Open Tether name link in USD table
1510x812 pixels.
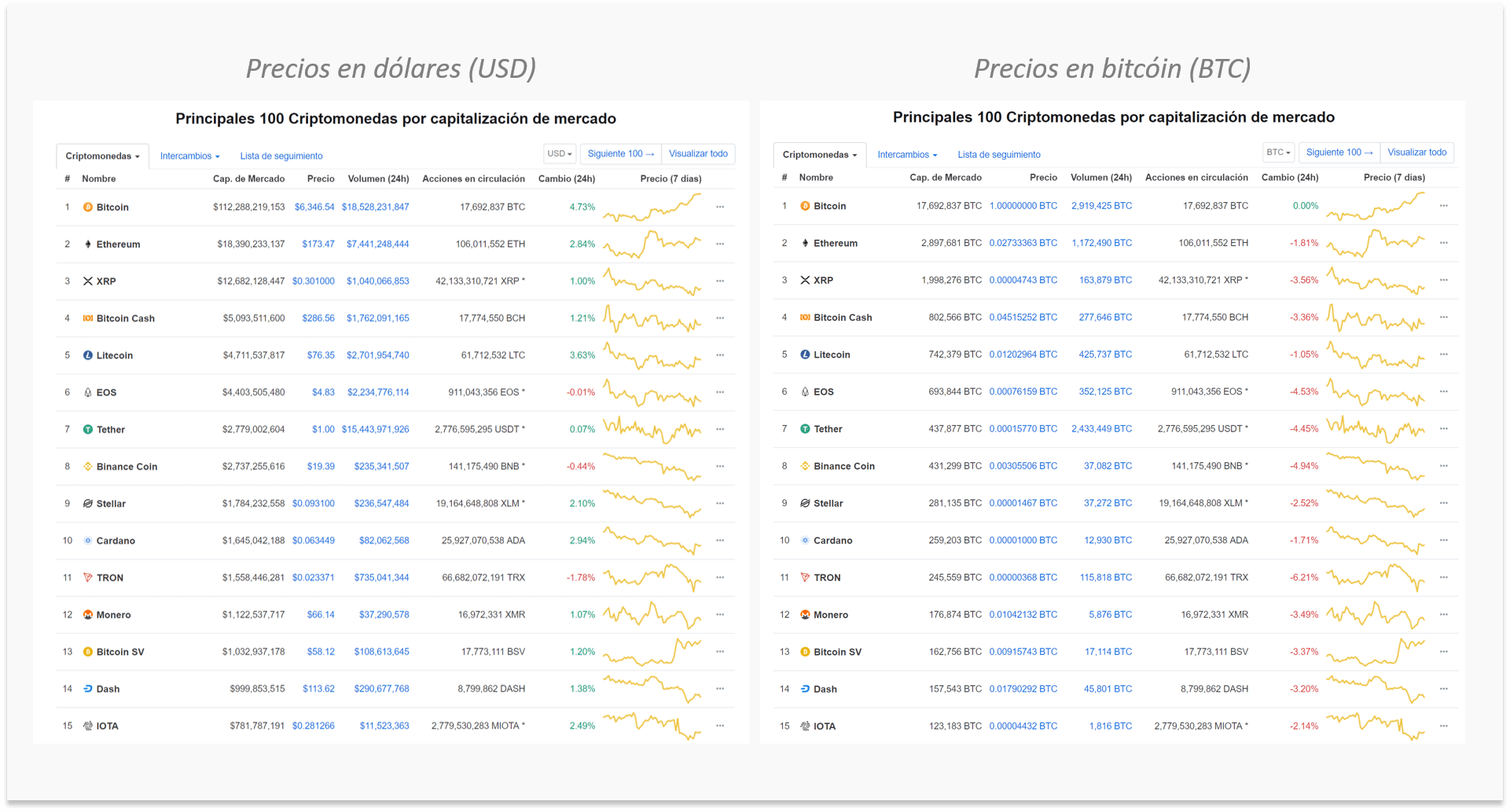point(111,430)
